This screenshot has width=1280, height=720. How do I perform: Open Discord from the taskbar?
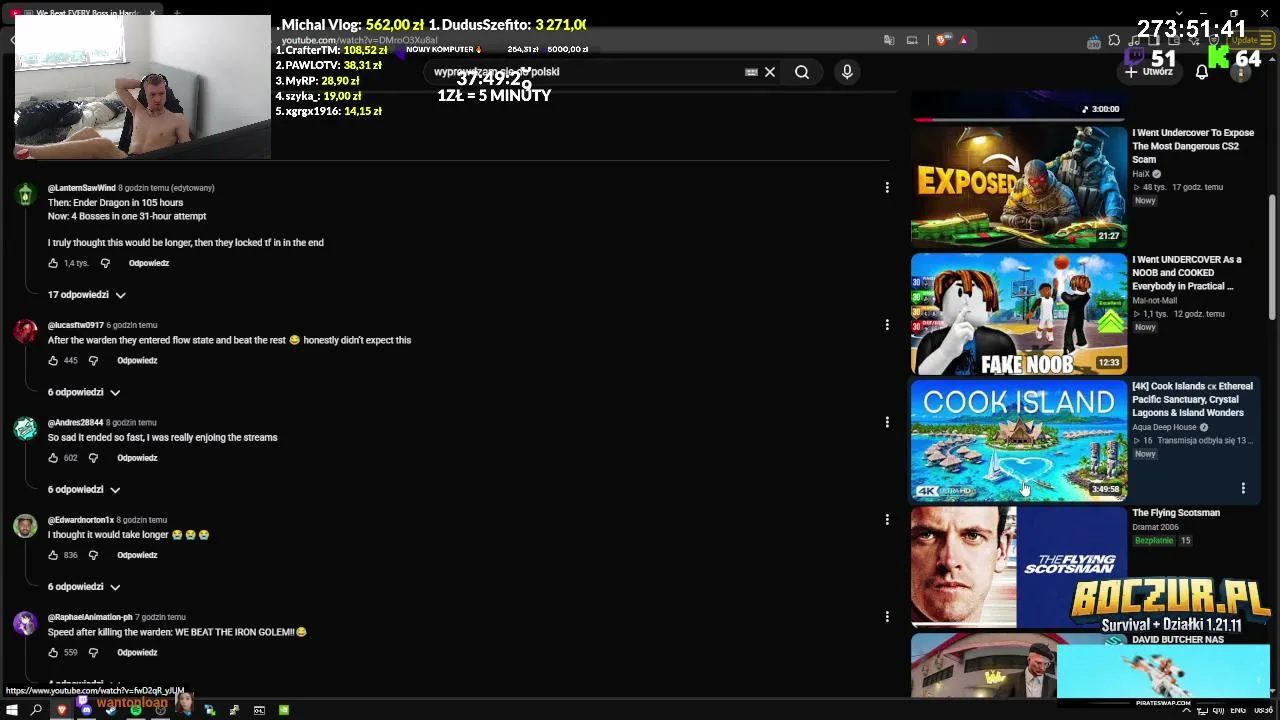[x=86, y=710]
